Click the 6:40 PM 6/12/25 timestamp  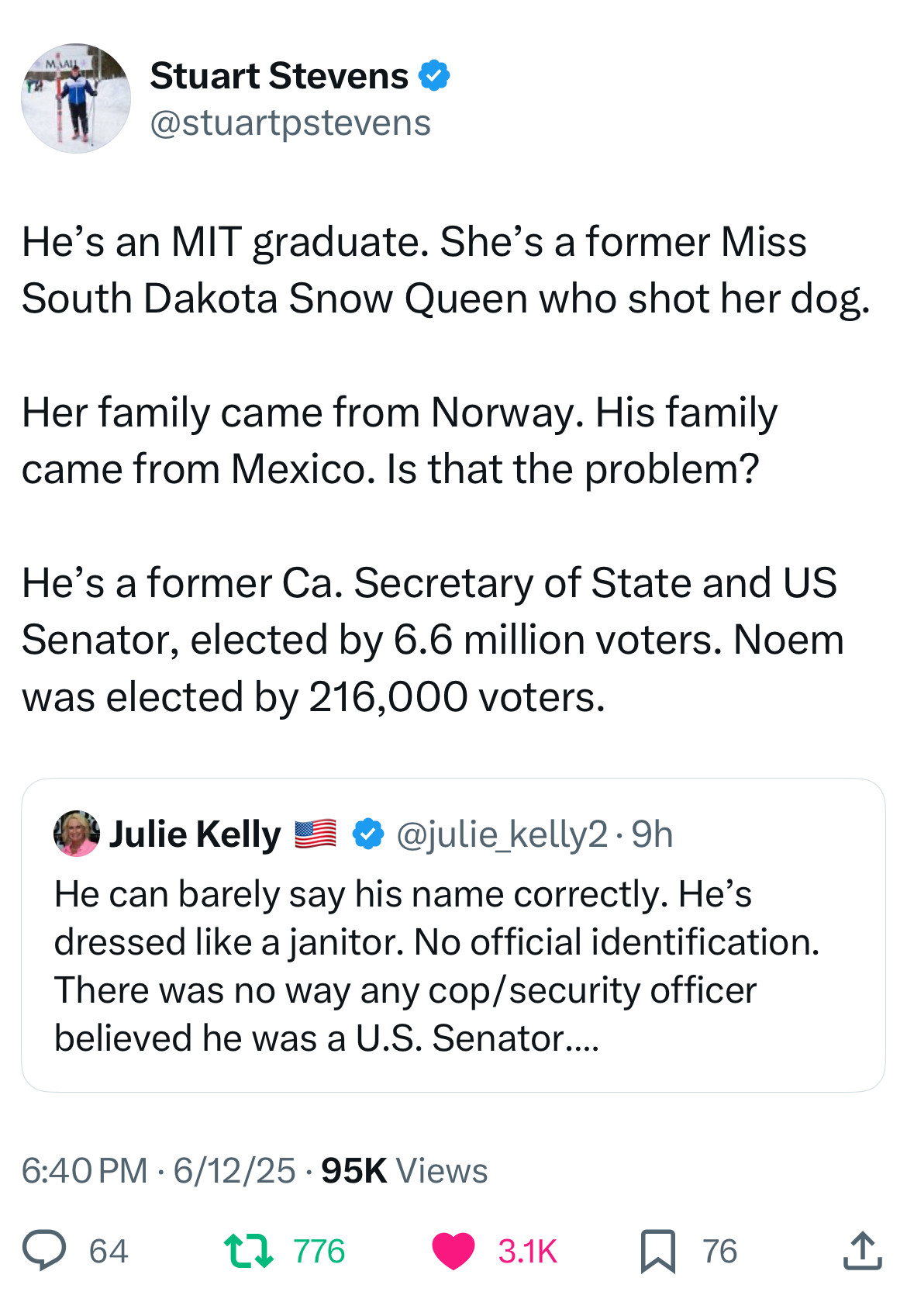click(x=159, y=1170)
